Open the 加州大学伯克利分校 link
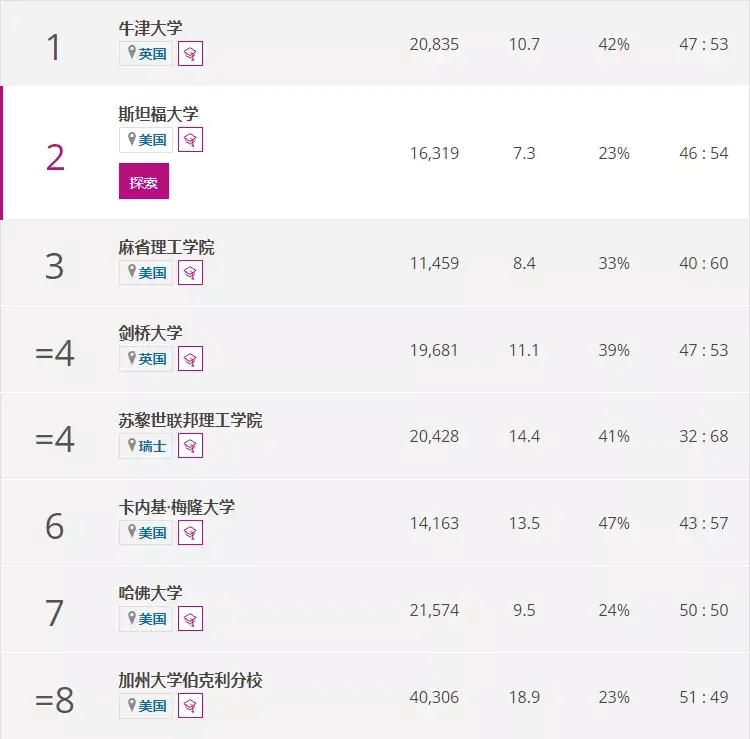Screen dimensions: 750x739 [x=190, y=680]
